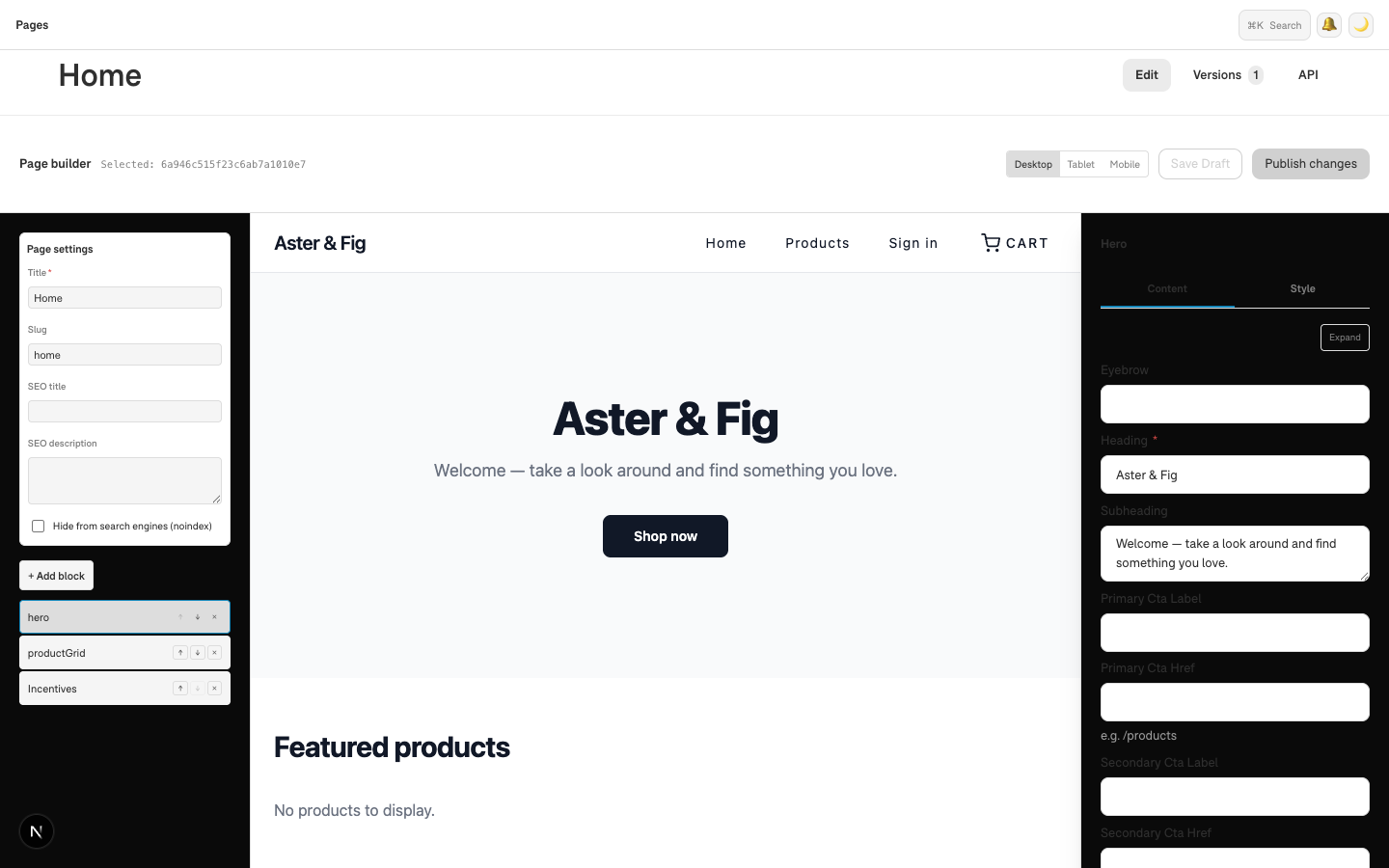The height and width of the screenshot is (868, 1389).
Task: Switch to the Content tab in Hero panel
Action: (1167, 289)
